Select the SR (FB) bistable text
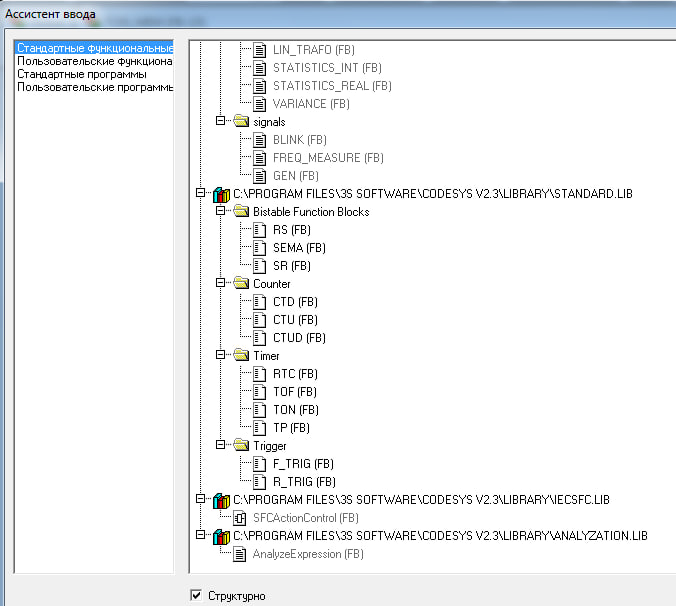 point(292,266)
